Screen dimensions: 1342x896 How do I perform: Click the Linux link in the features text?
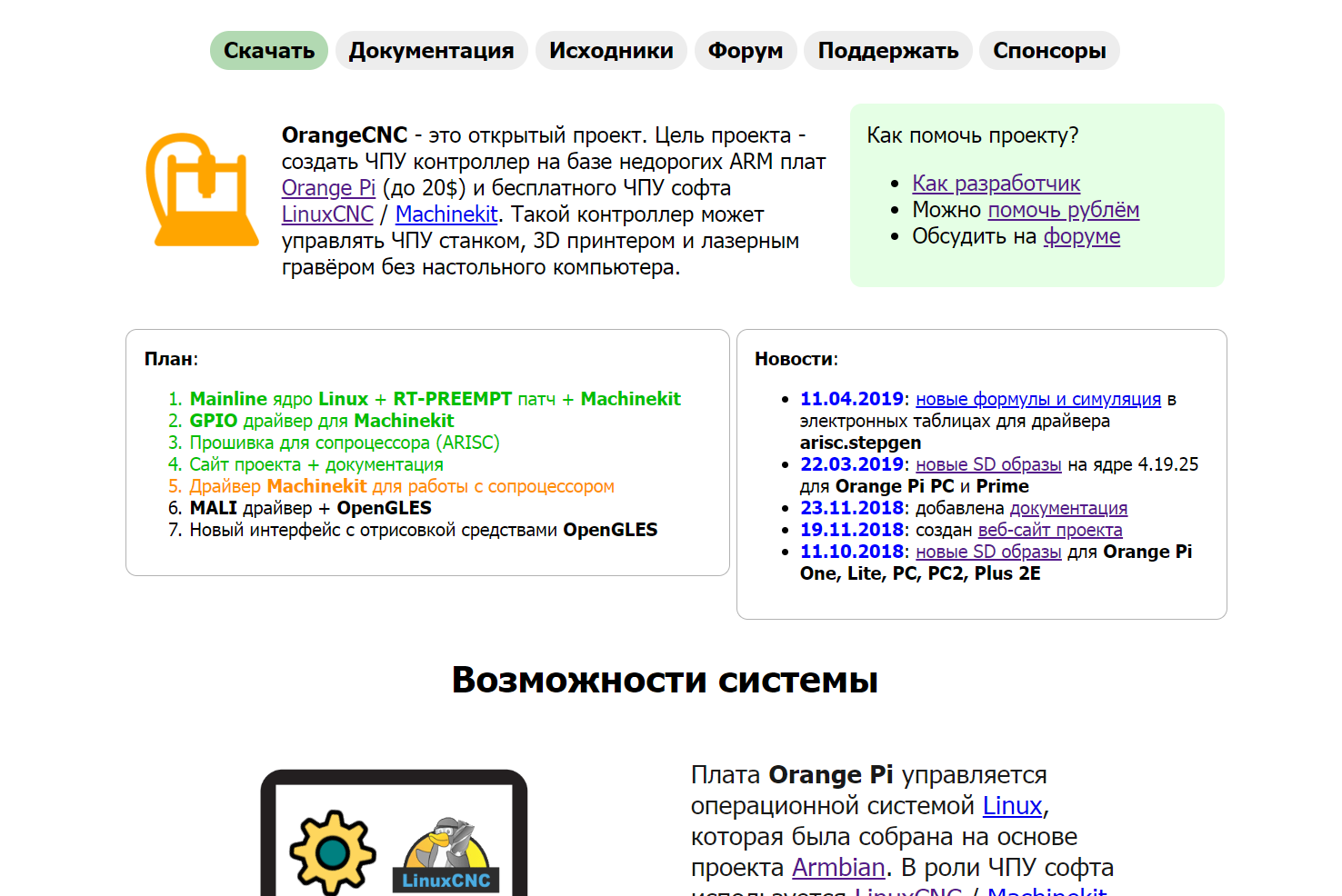click(1012, 806)
